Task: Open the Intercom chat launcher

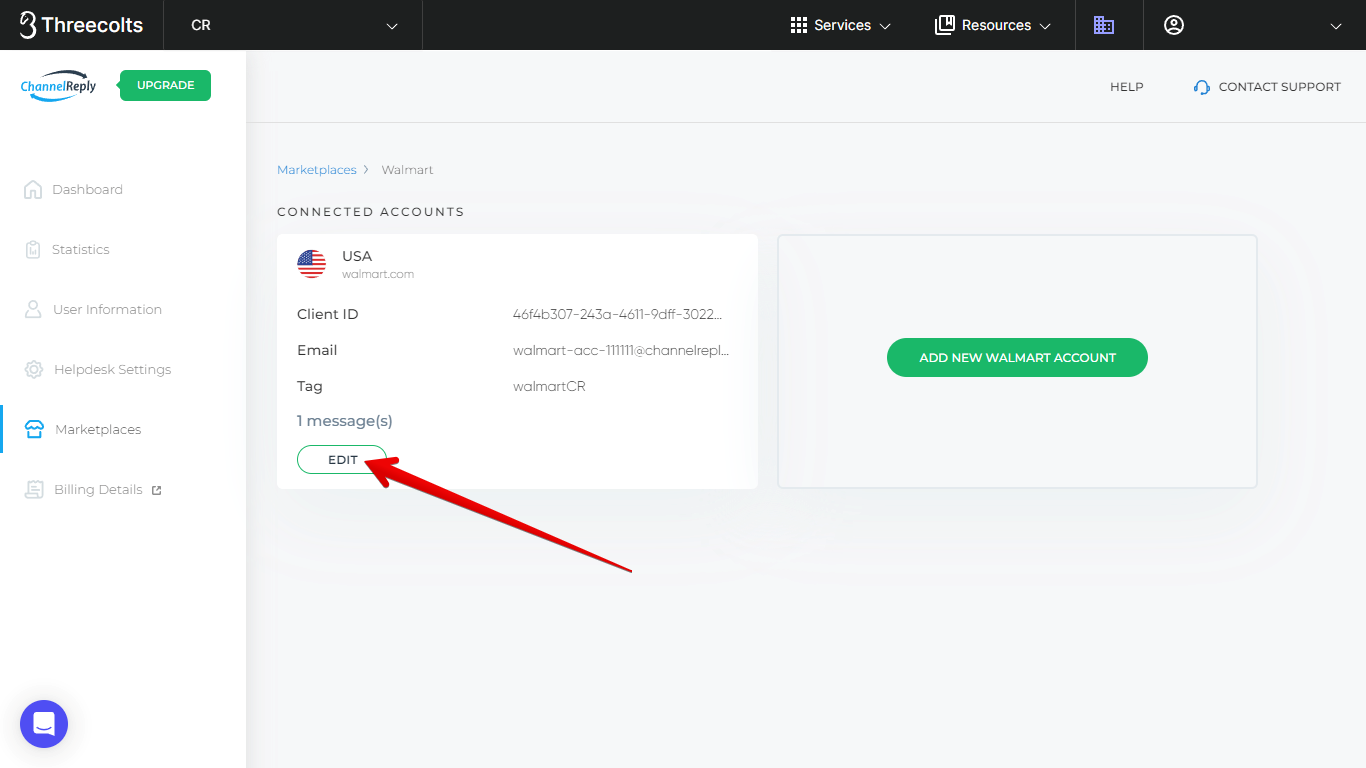Action: (44, 724)
